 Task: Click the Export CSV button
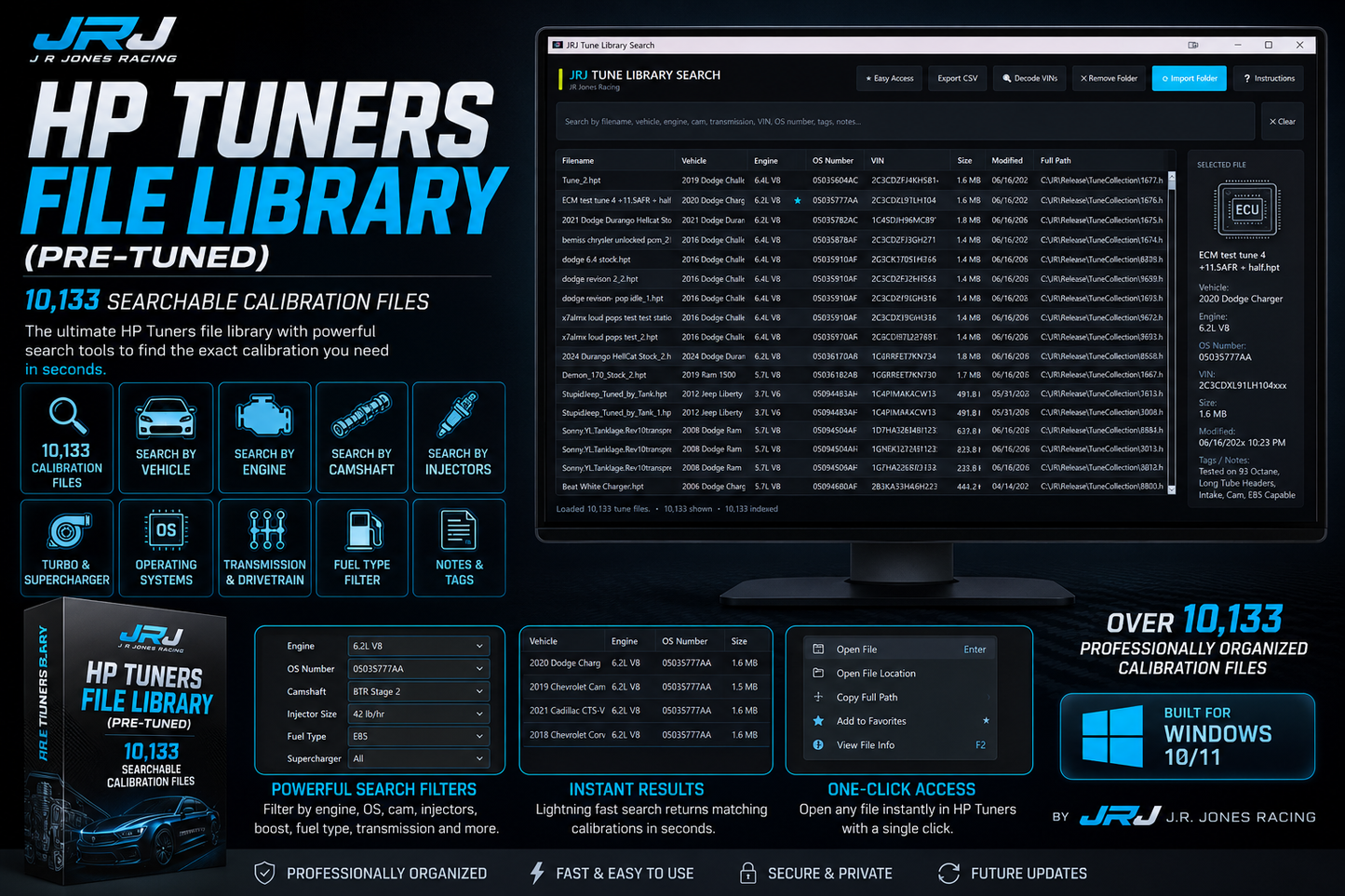point(957,78)
